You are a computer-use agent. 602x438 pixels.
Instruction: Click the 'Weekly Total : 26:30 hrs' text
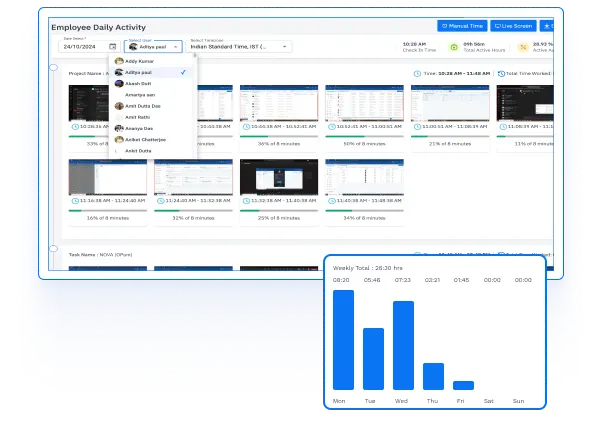click(367, 268)
